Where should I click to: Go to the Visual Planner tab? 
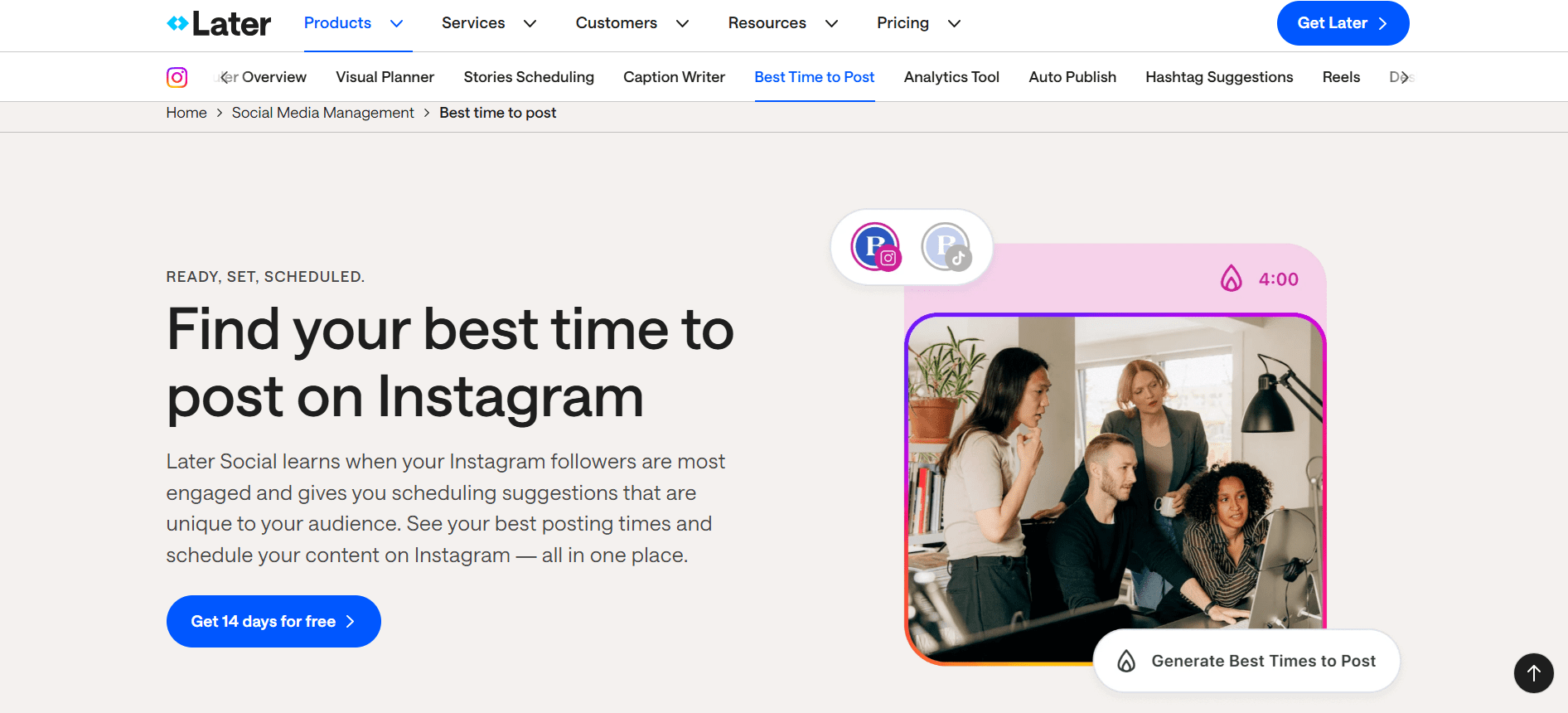pyautogui.click(x=385, y=77)
